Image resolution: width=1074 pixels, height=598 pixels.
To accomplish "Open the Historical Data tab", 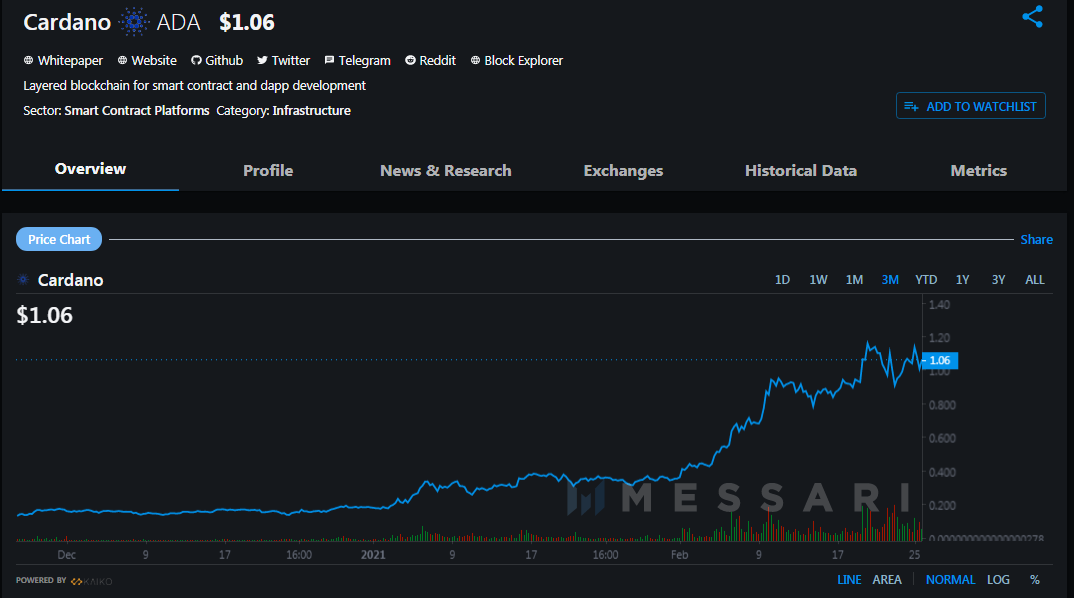I will [x=800, y=171].
